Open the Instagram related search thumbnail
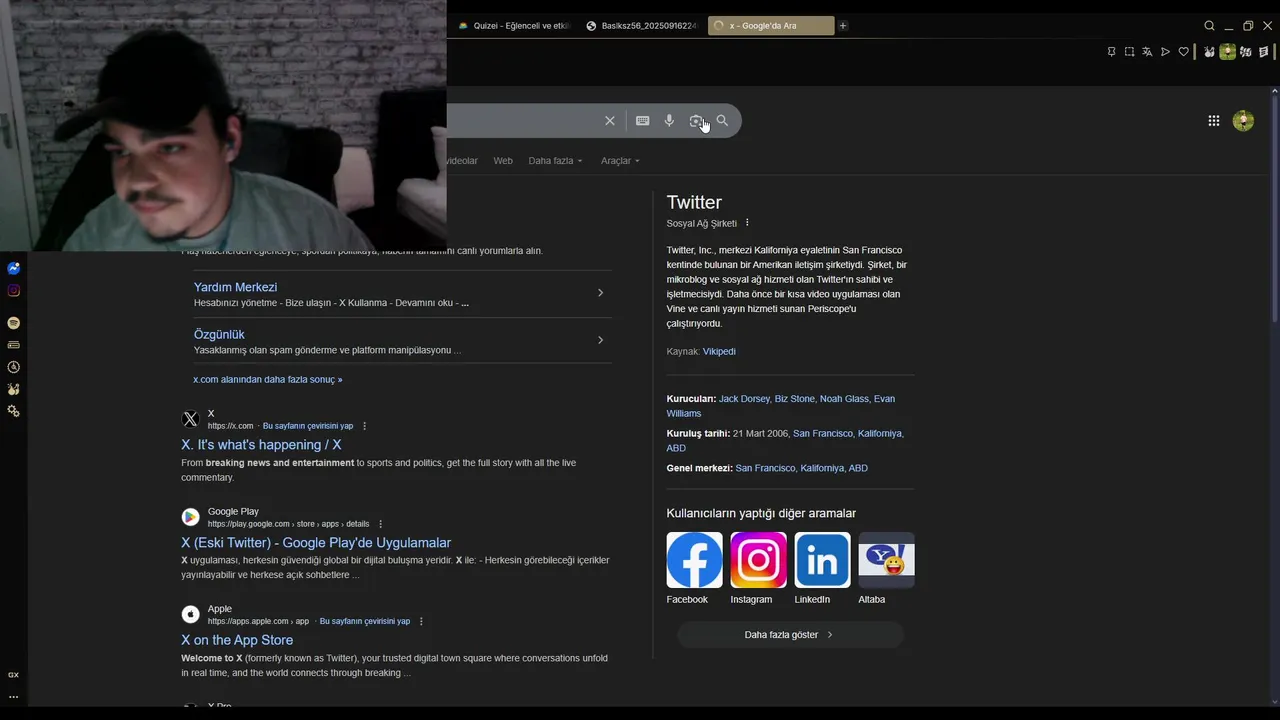The height and width of the screenshot is (720, 1280). pos(758,560)
